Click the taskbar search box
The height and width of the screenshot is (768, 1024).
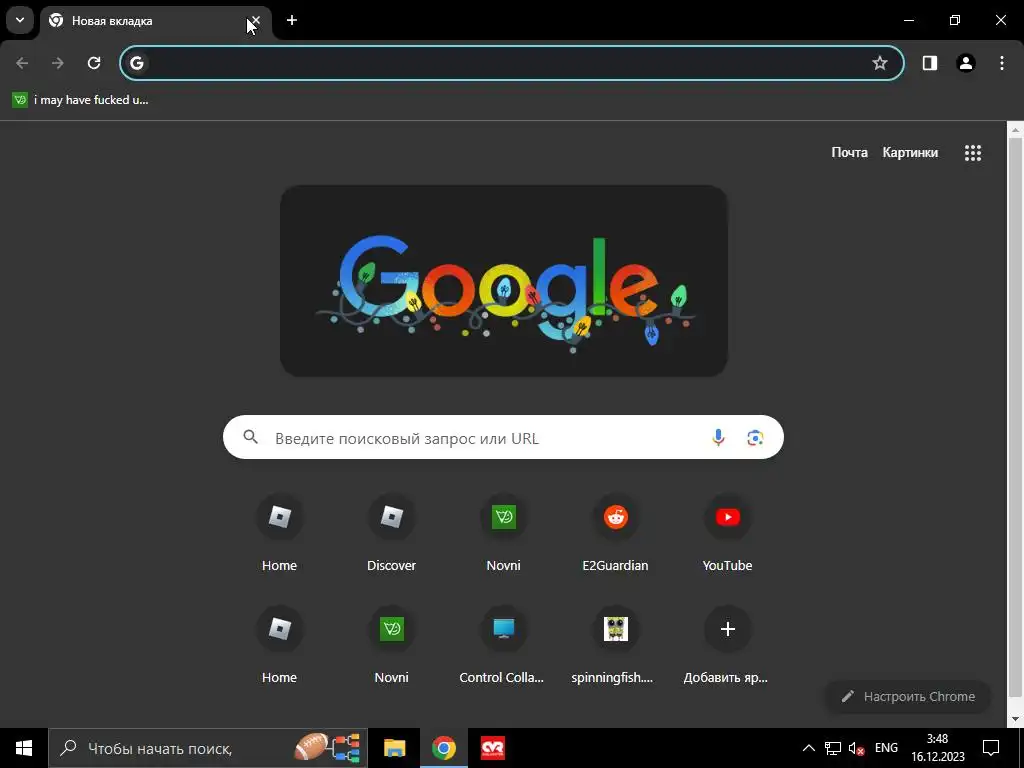tap(208, 748)
